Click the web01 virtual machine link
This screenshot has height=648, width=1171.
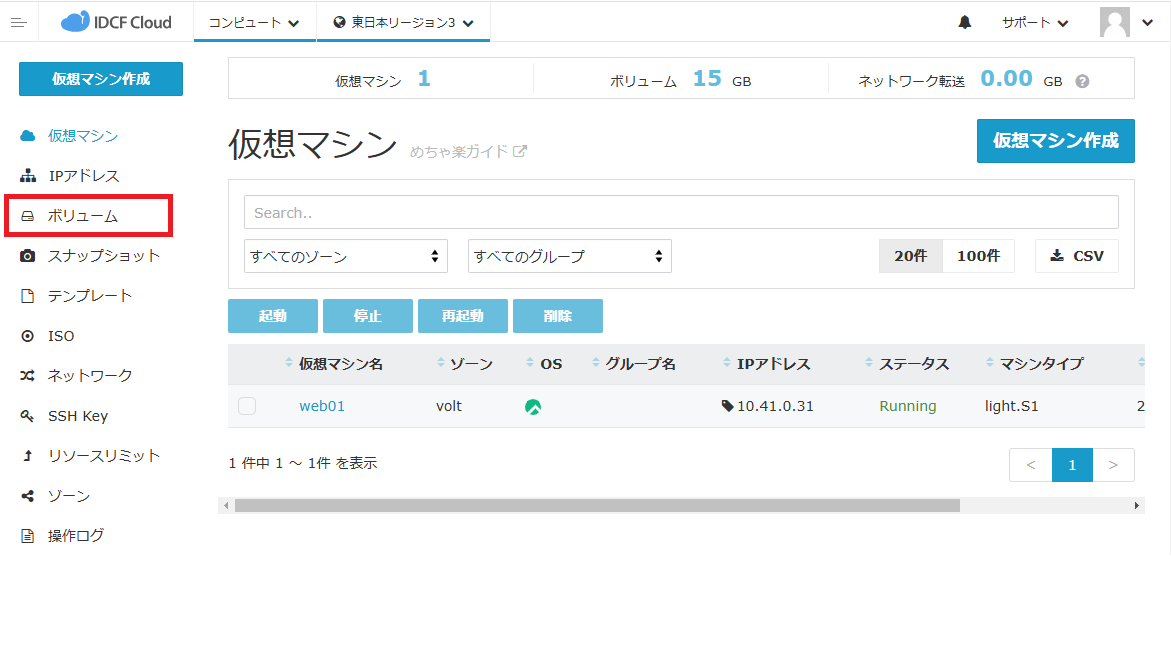click(x=322, y=406)
